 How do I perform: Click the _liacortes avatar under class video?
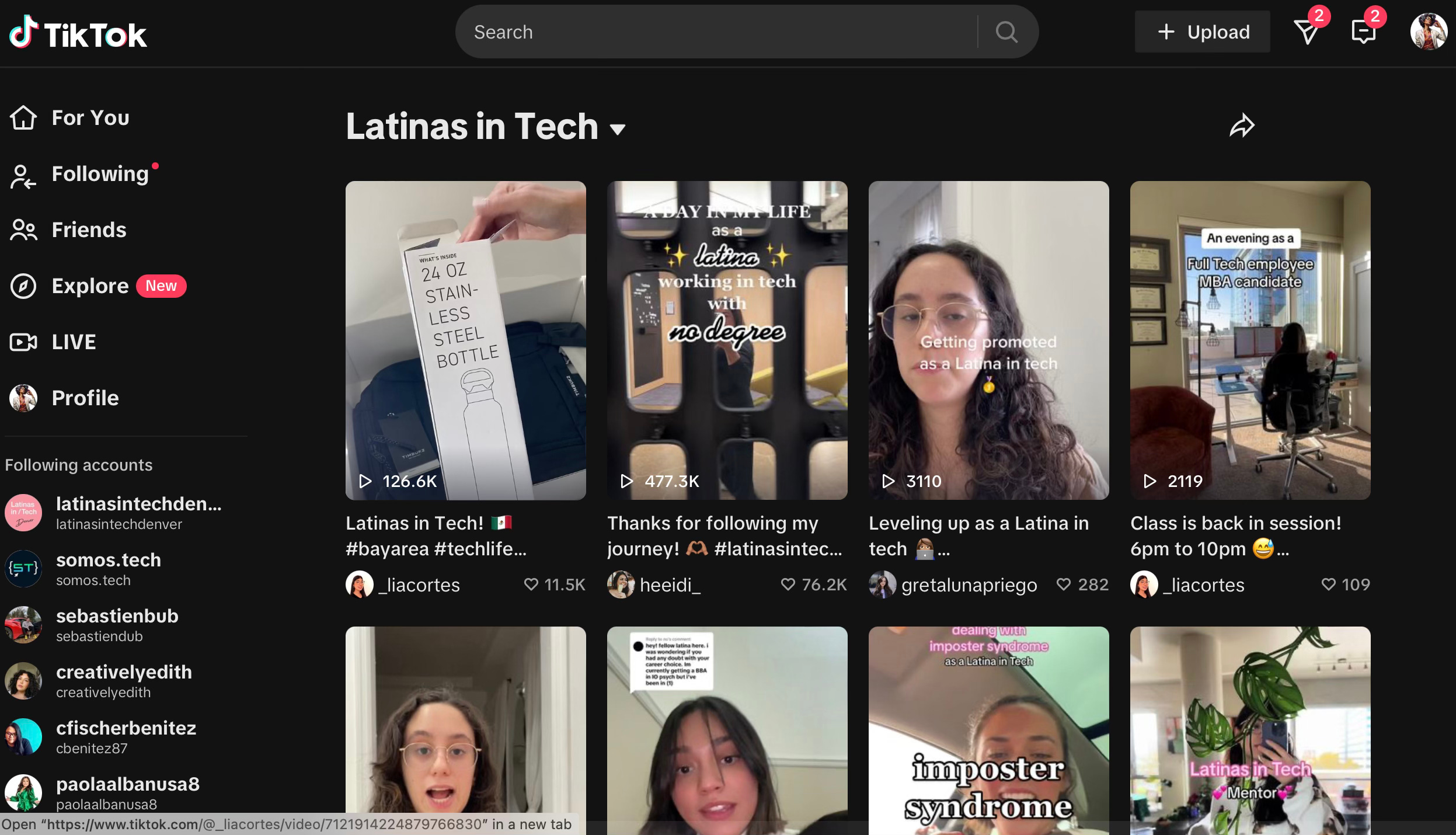point(1144,584)
